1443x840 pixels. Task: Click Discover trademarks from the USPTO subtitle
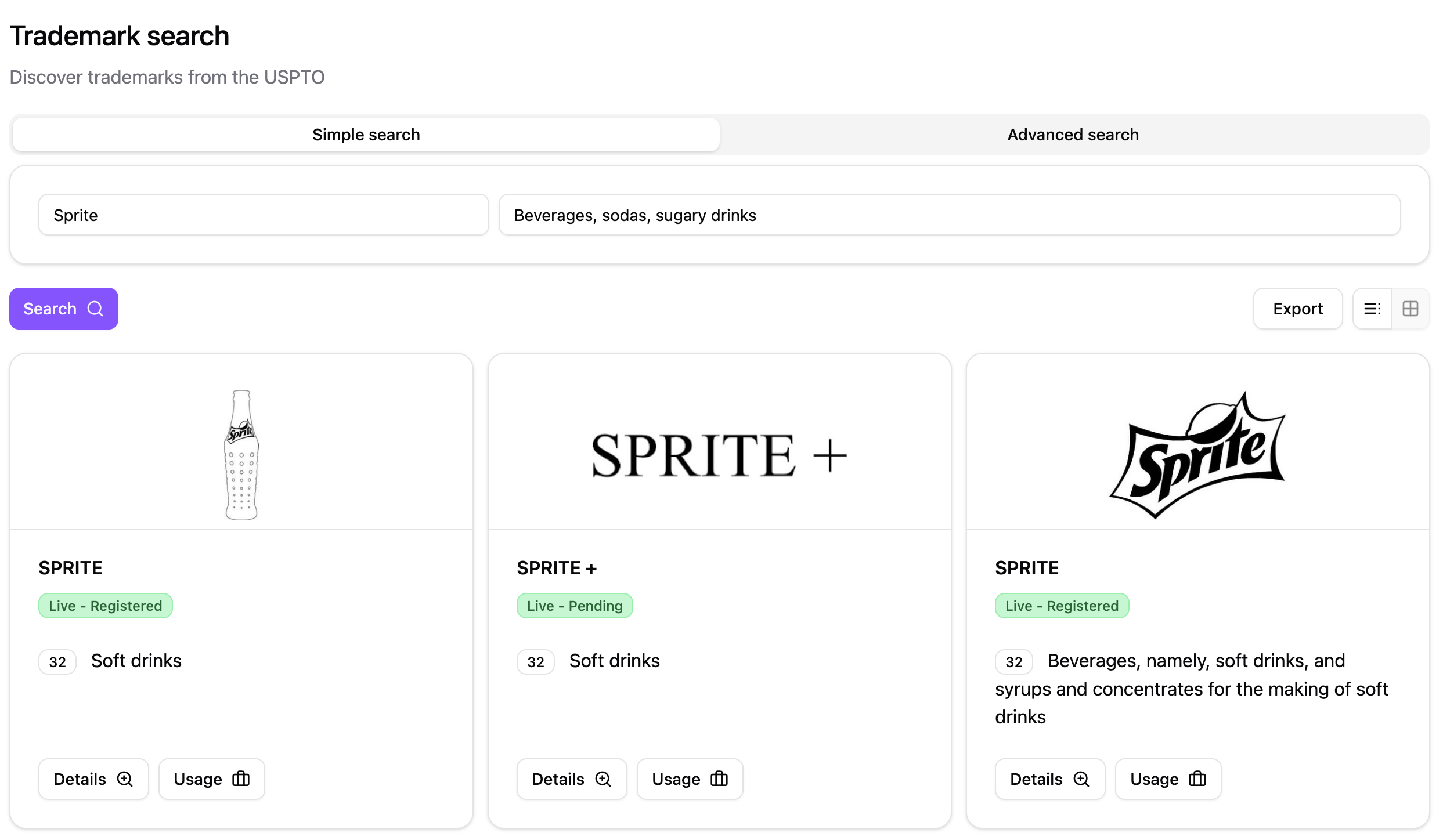tap(167, 77)
